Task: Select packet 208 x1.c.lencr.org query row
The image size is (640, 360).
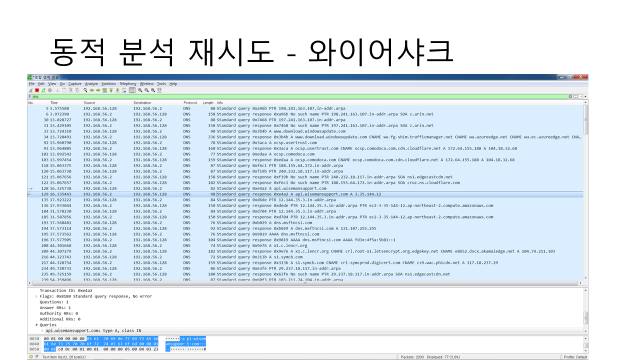Action: (305, 246)
